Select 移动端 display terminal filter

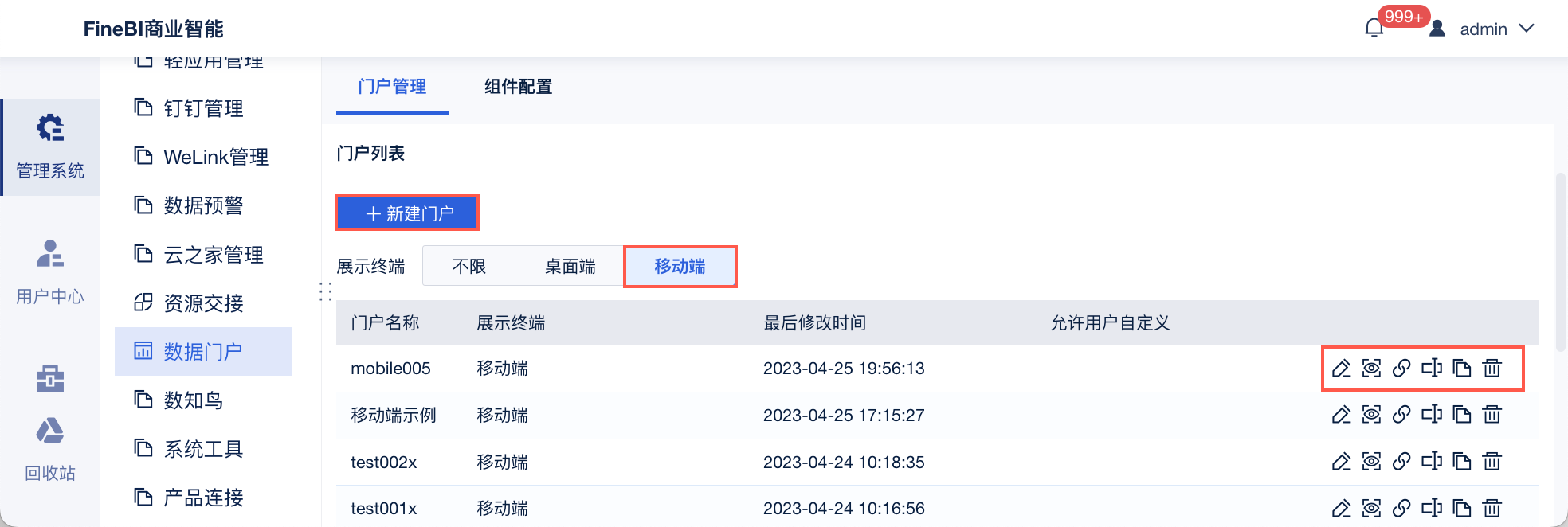point(680,266)
